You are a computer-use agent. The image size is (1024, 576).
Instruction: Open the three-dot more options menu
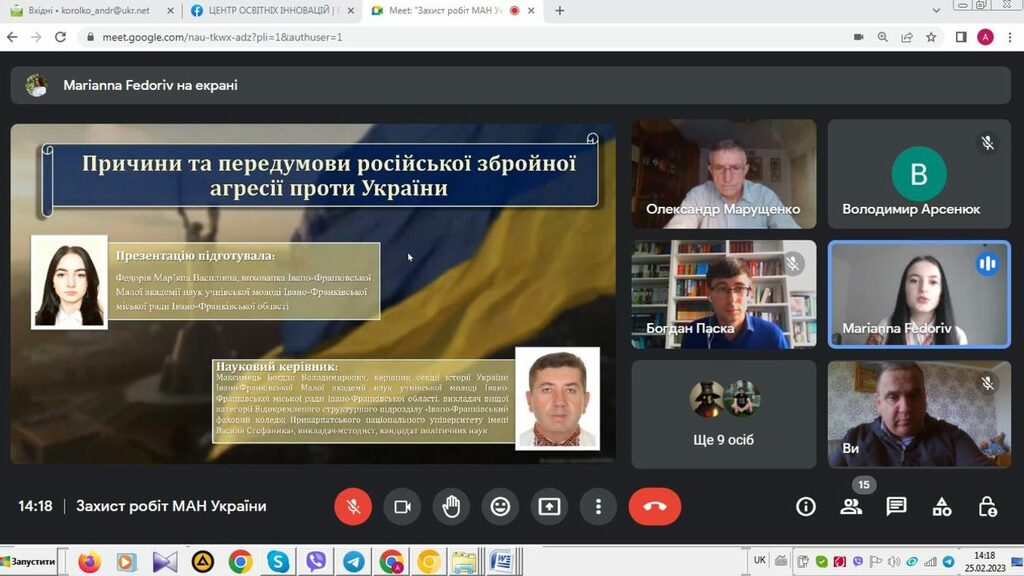(598, 507)
